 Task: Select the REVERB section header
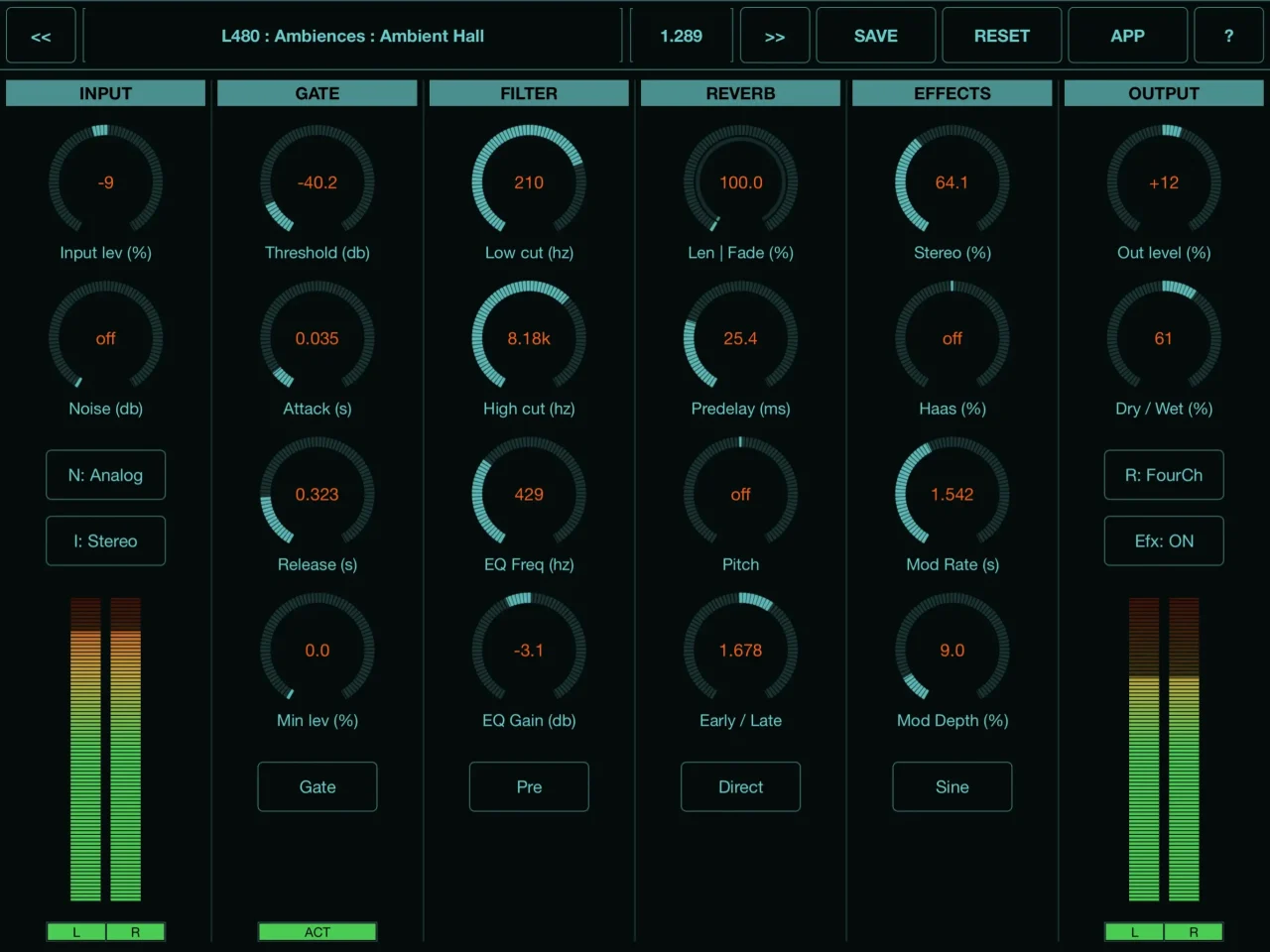coord(741,93)
